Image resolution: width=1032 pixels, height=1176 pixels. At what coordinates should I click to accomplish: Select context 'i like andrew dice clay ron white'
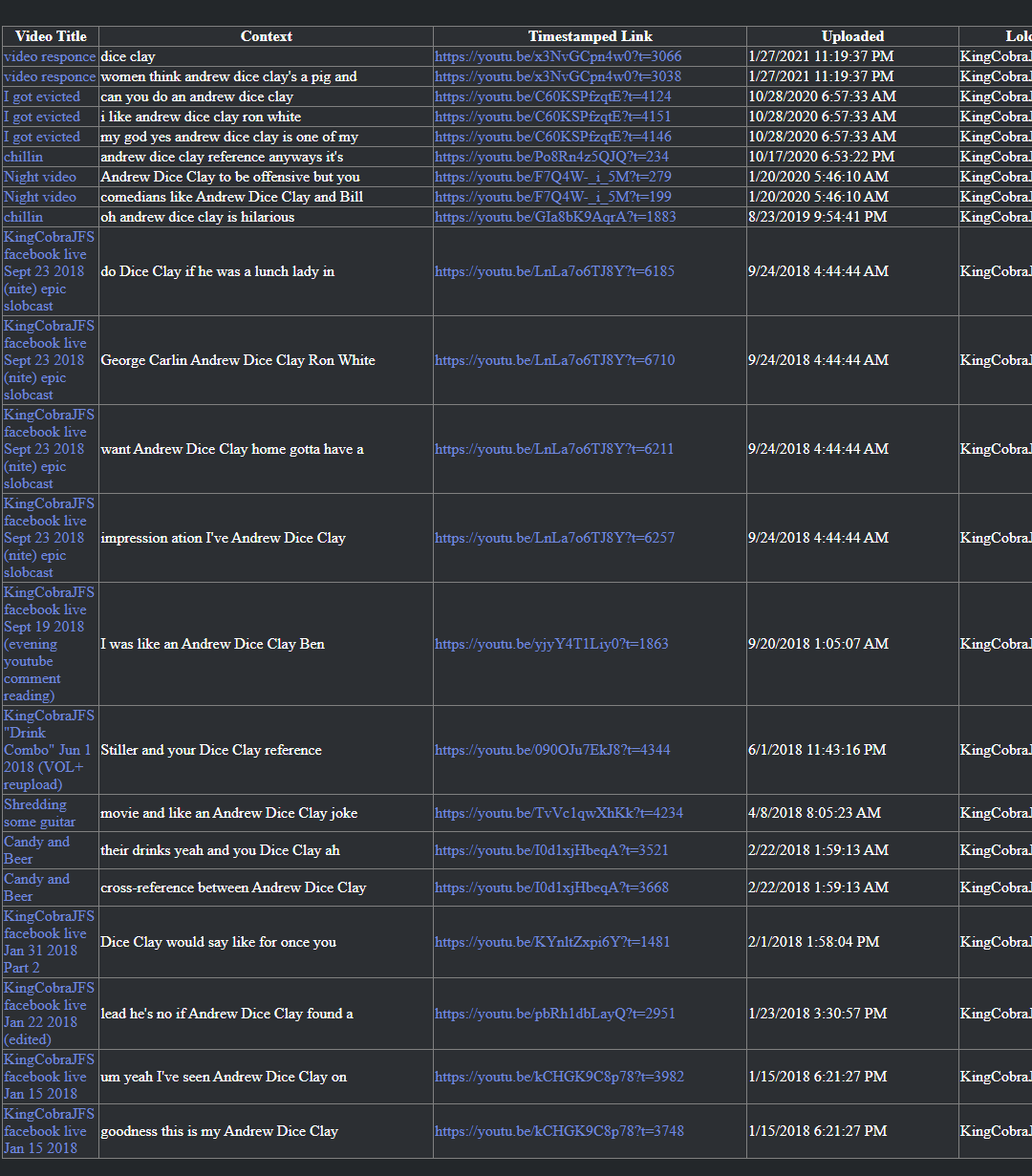pos(201,117)
